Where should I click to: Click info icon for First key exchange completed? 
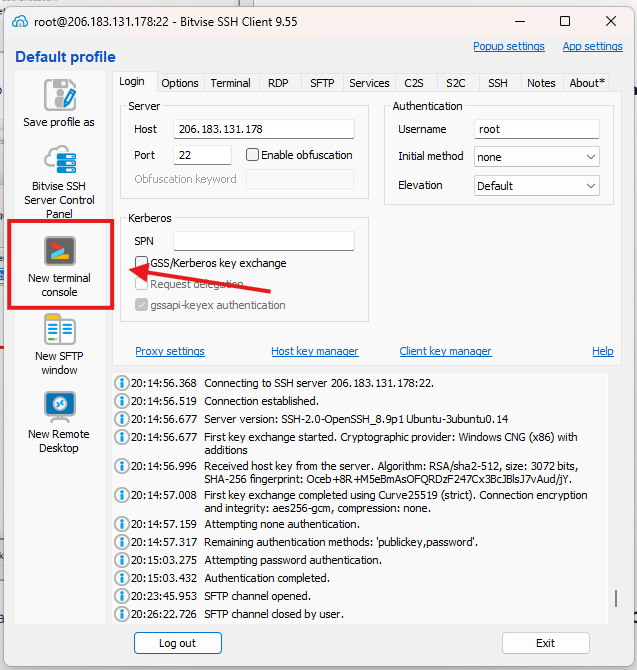tap(122, 495)
